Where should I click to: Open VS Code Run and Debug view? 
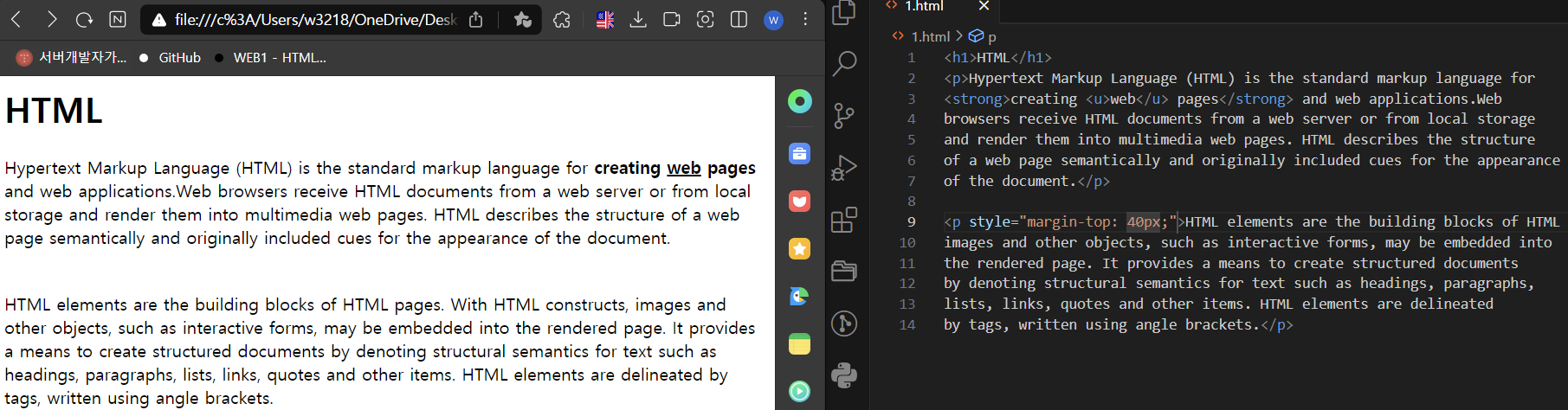point(844,168)
